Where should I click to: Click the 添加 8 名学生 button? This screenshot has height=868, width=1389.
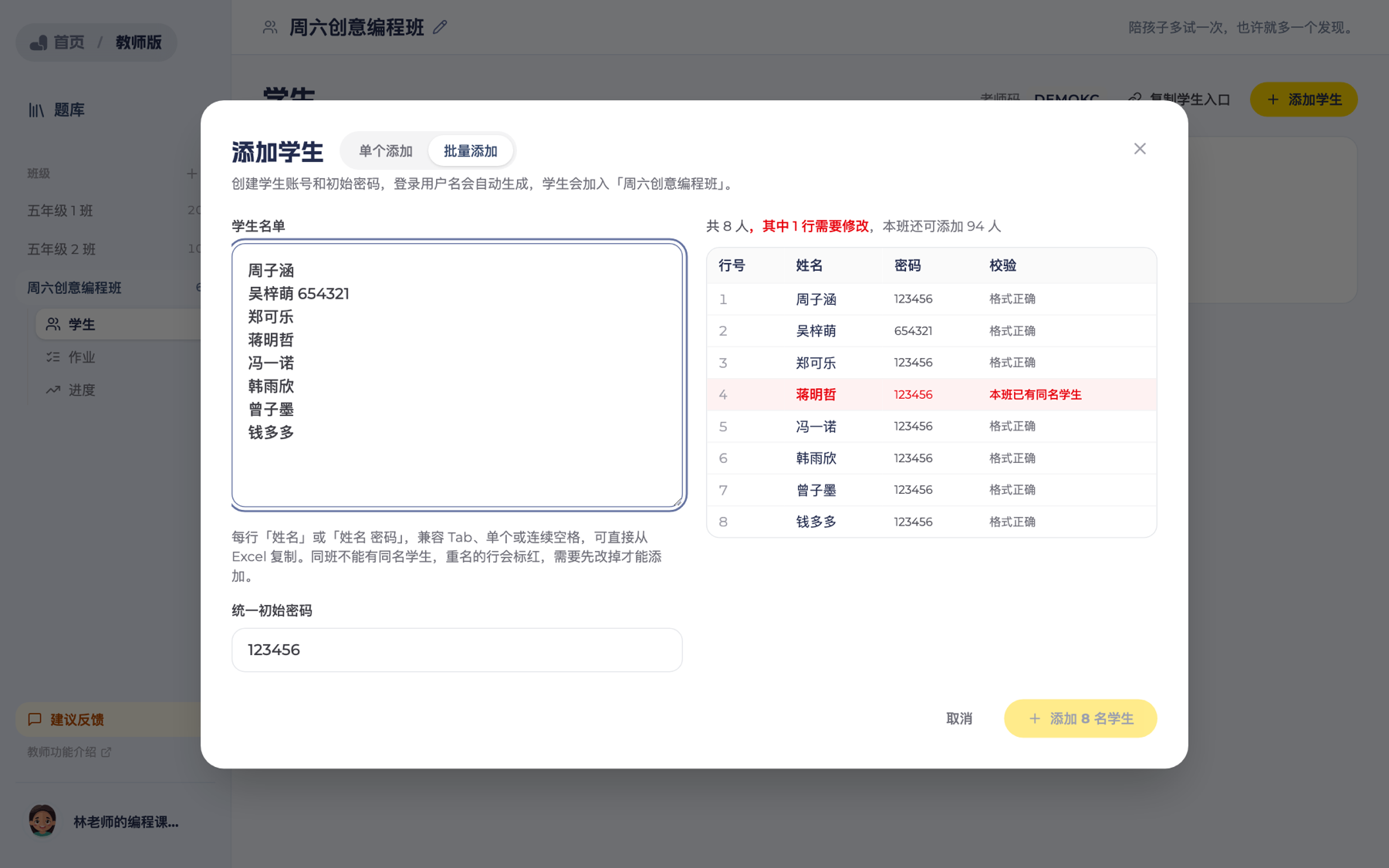tap(1080, 718)
